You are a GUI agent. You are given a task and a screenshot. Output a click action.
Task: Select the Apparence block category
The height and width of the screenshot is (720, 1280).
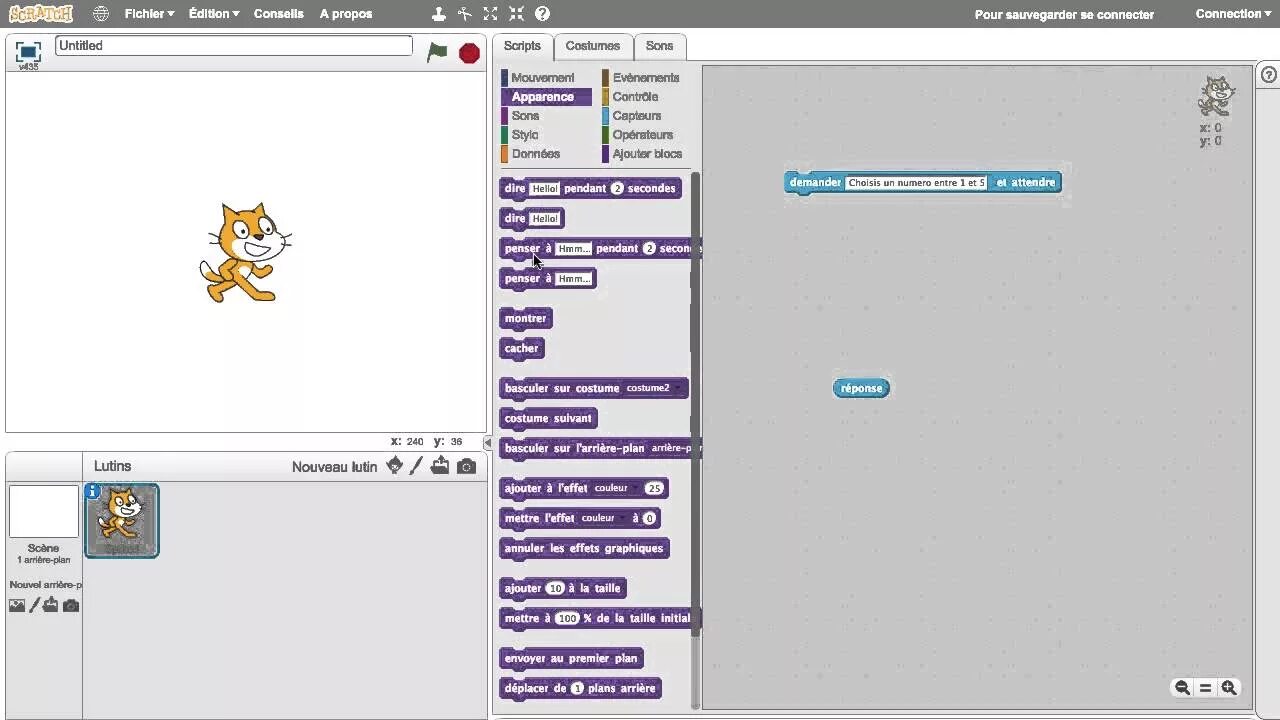546,97
